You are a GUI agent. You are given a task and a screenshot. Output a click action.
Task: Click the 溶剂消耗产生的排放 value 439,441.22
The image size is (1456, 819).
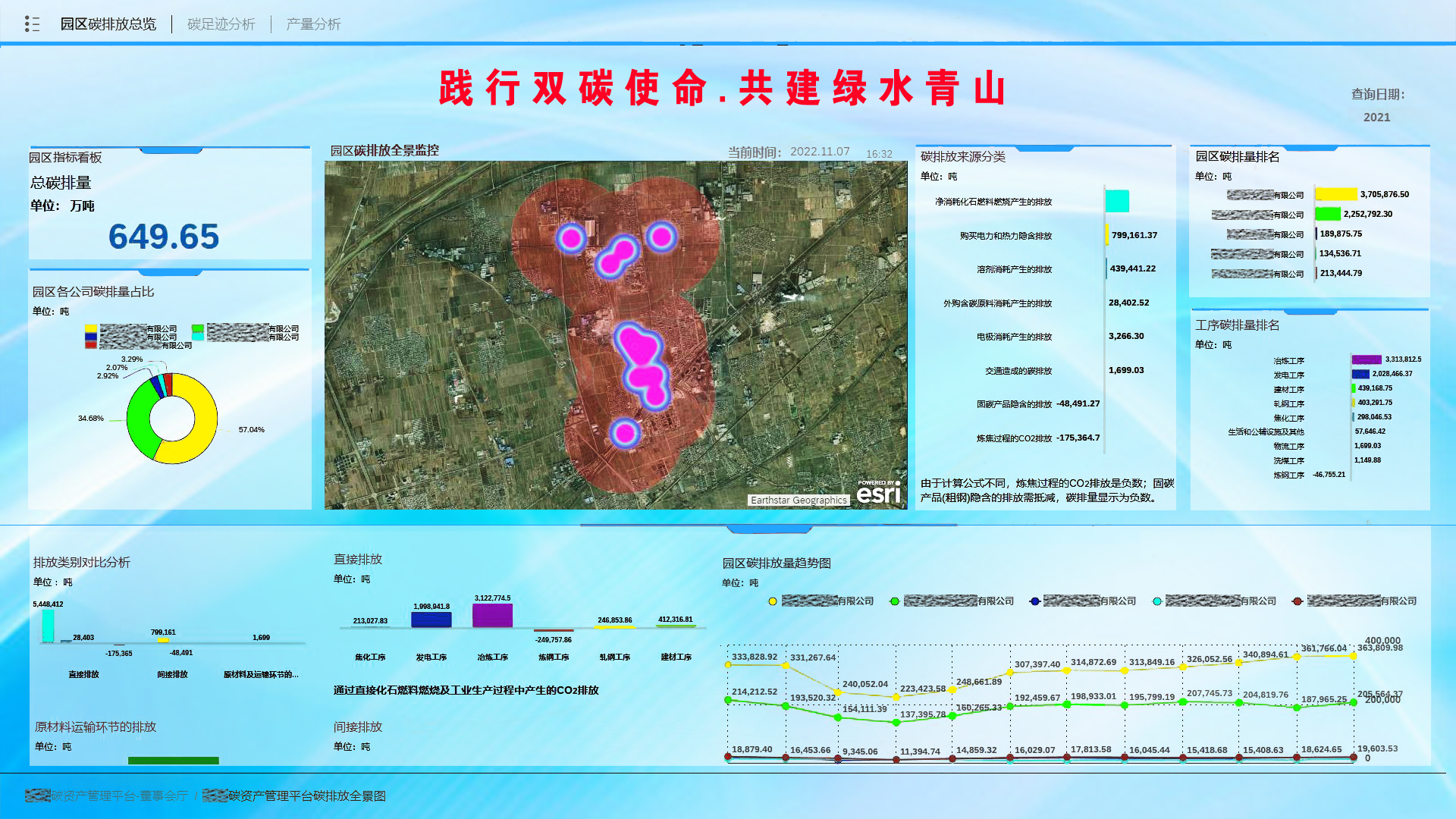pyautogui.click(x=1132, y=268)
